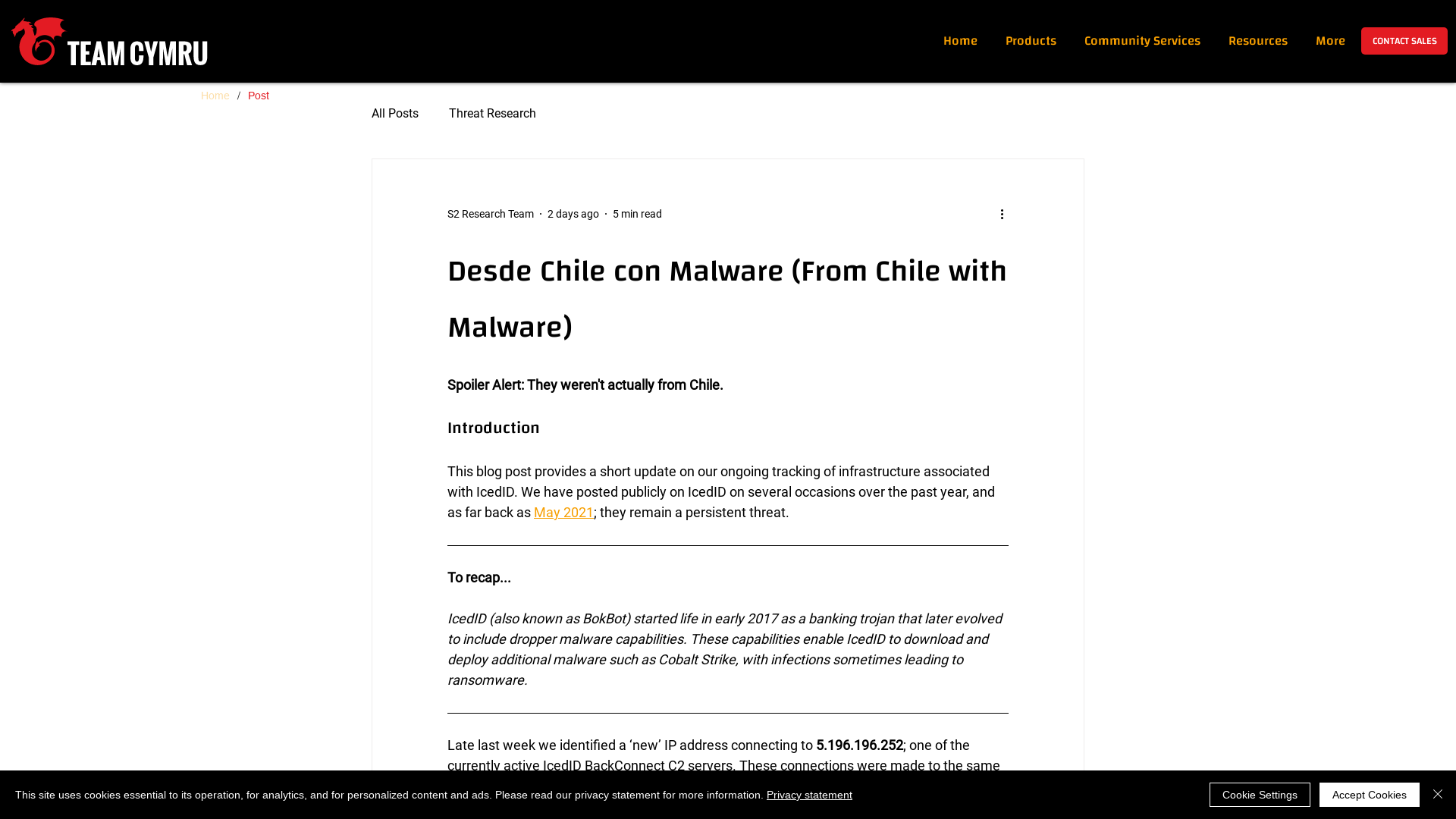Select the All Posts filter tab
The height and width of the screenshot is (819, 1456).
394,113
